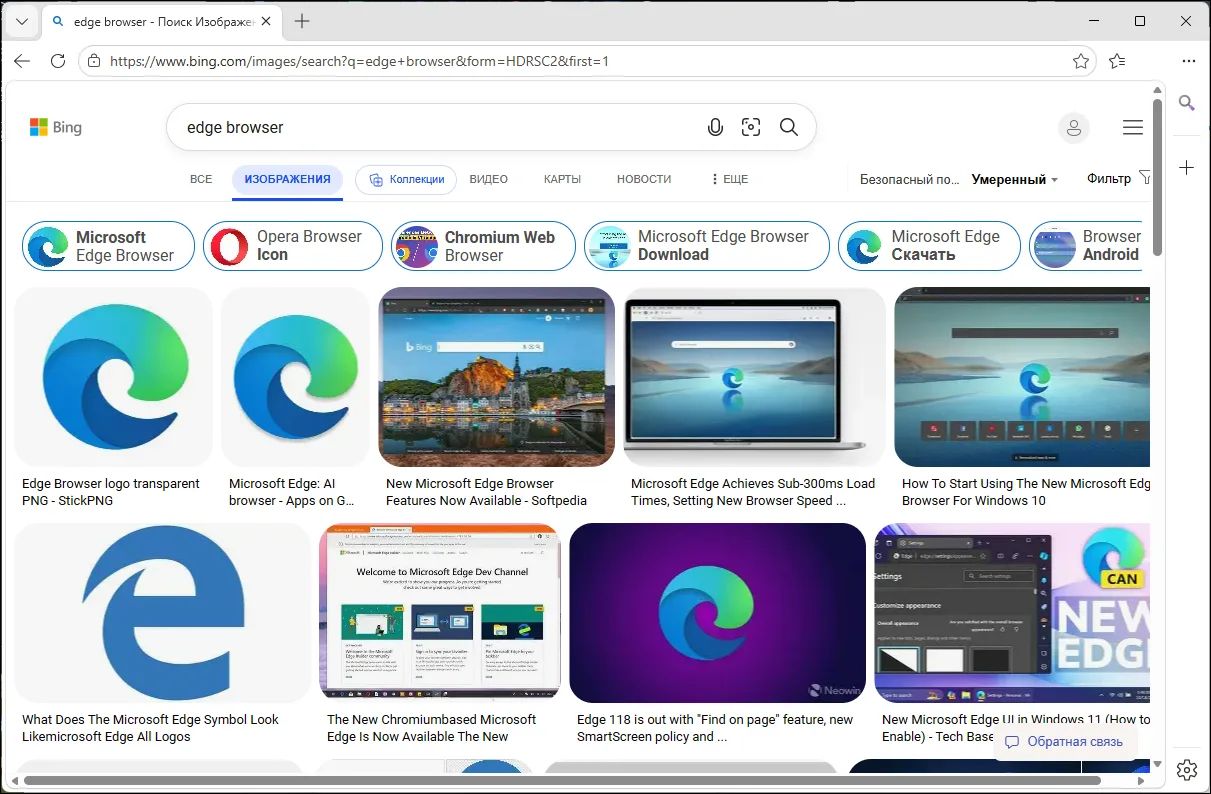Switch to НОВОСТИ tab

pyautogui.click(x=644, y=179)
